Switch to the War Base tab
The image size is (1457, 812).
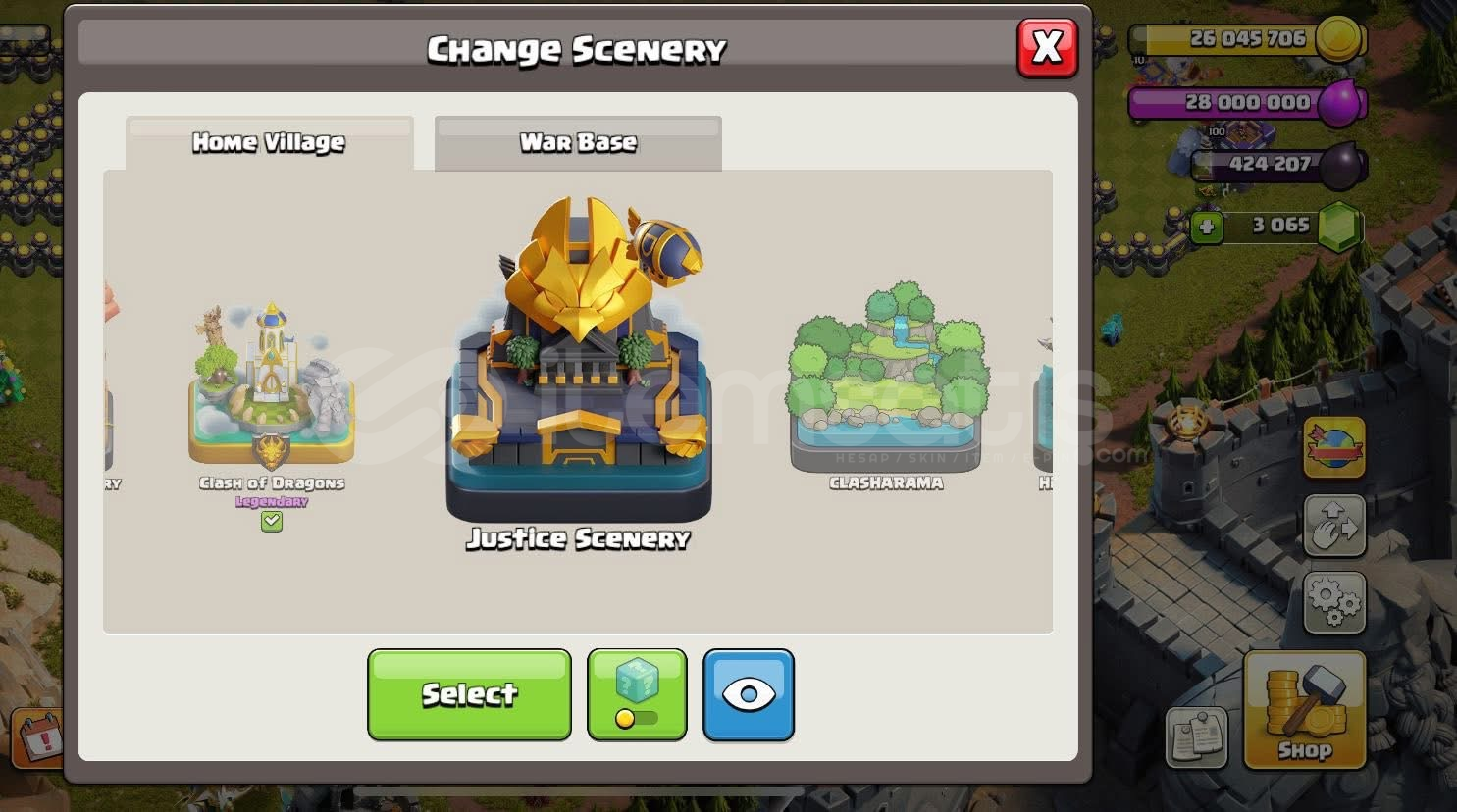(578, 143)
